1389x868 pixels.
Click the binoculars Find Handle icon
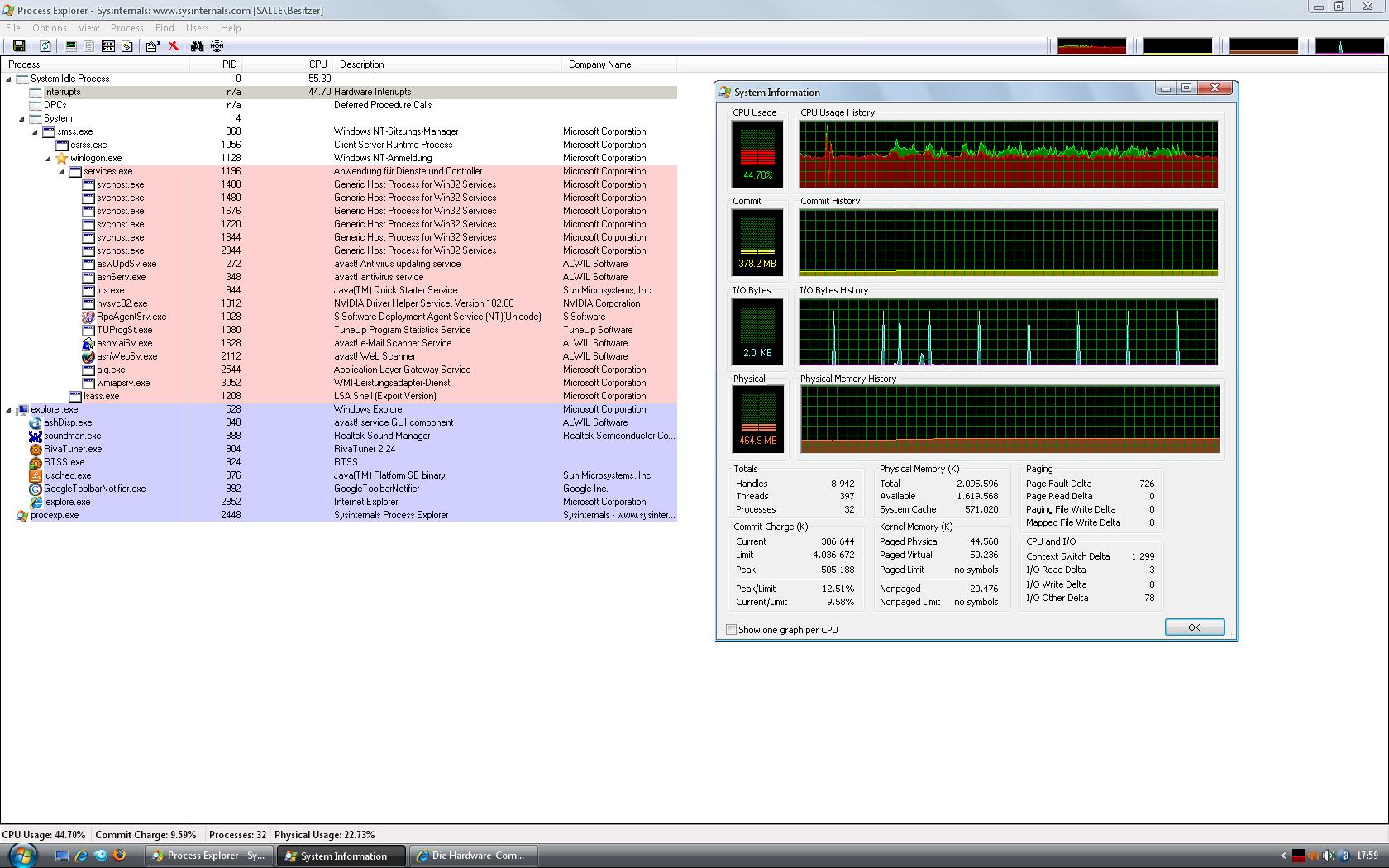tap(198, 46)
